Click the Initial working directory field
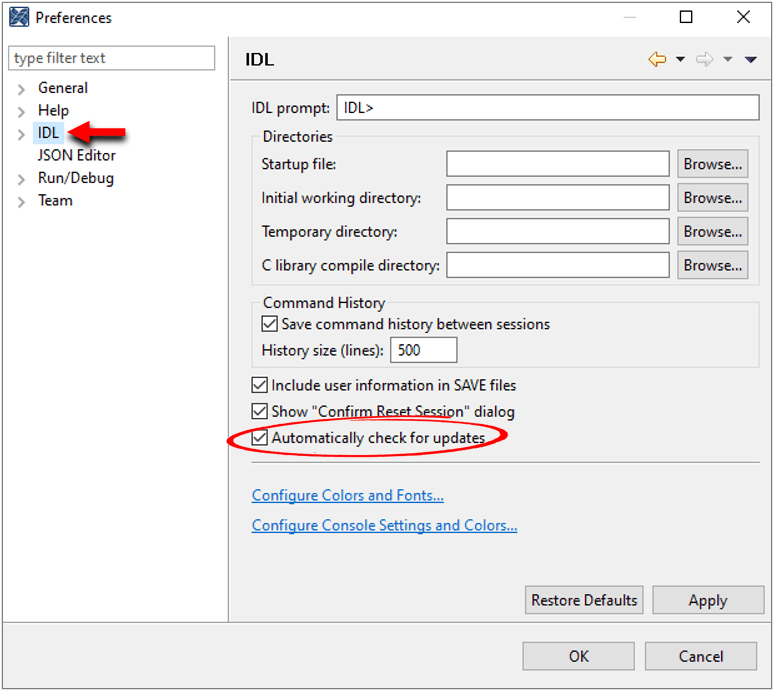The width and height of the screenshot is (778, 695). coord(558,197)
